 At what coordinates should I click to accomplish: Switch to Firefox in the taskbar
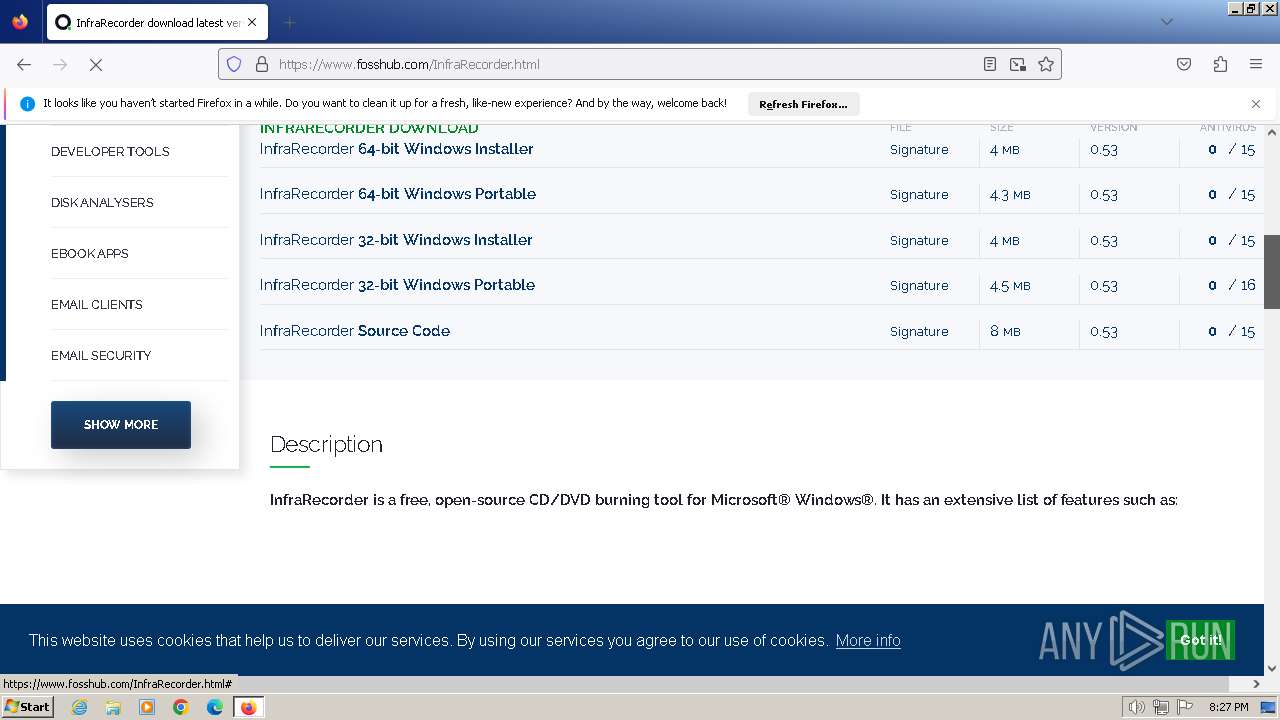point(248,707)
